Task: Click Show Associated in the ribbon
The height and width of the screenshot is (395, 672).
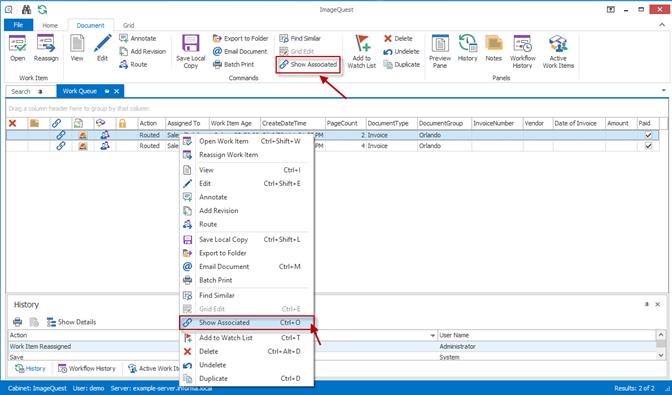Action: 308,64
